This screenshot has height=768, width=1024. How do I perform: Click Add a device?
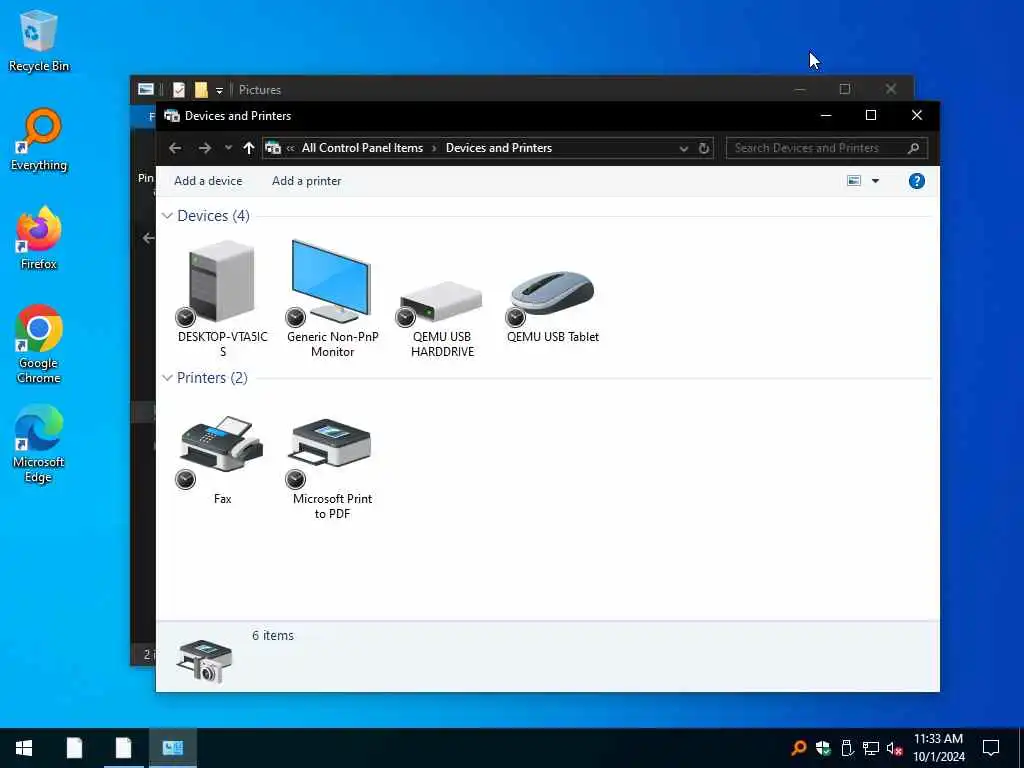208,181
